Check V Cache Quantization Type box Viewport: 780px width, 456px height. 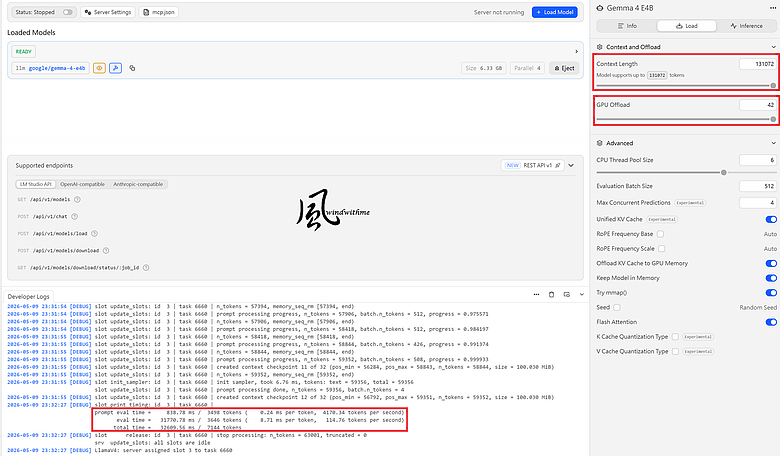click(675, 352)
